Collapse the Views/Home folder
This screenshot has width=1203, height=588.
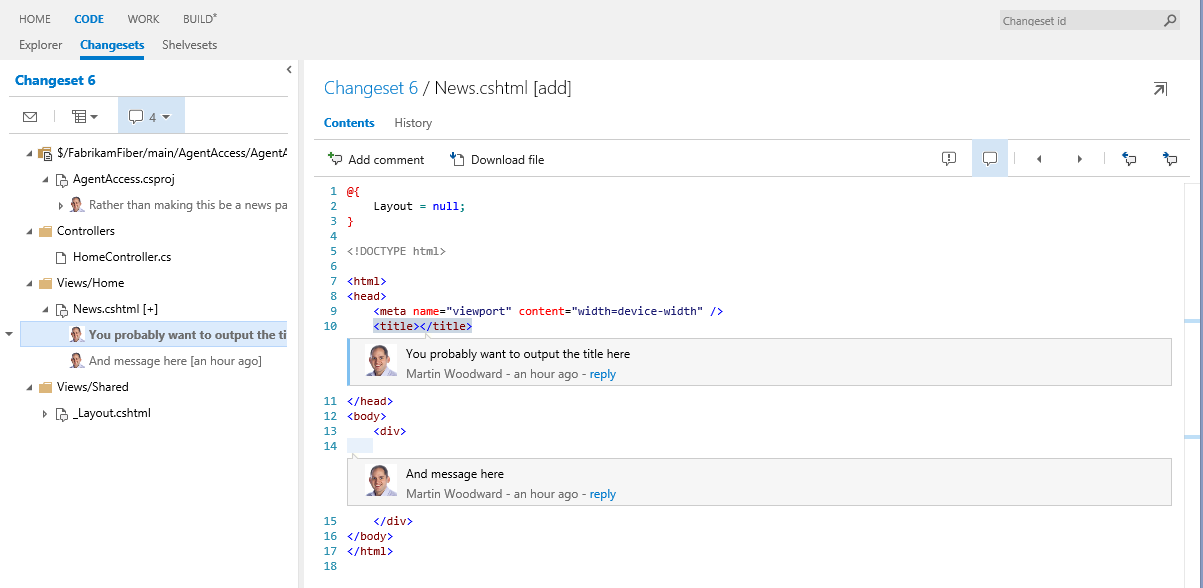29,283
